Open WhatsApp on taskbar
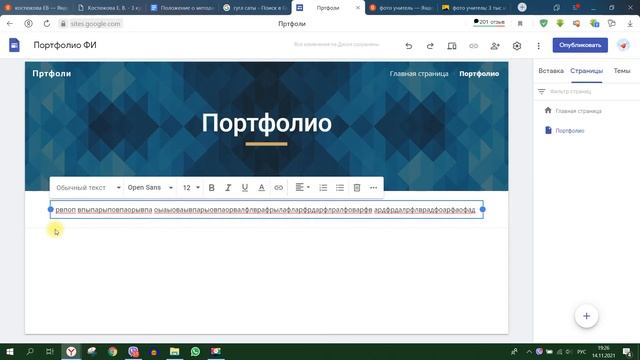Image resolution: width=640 pixels, height=360 pixels. (195, 351)
